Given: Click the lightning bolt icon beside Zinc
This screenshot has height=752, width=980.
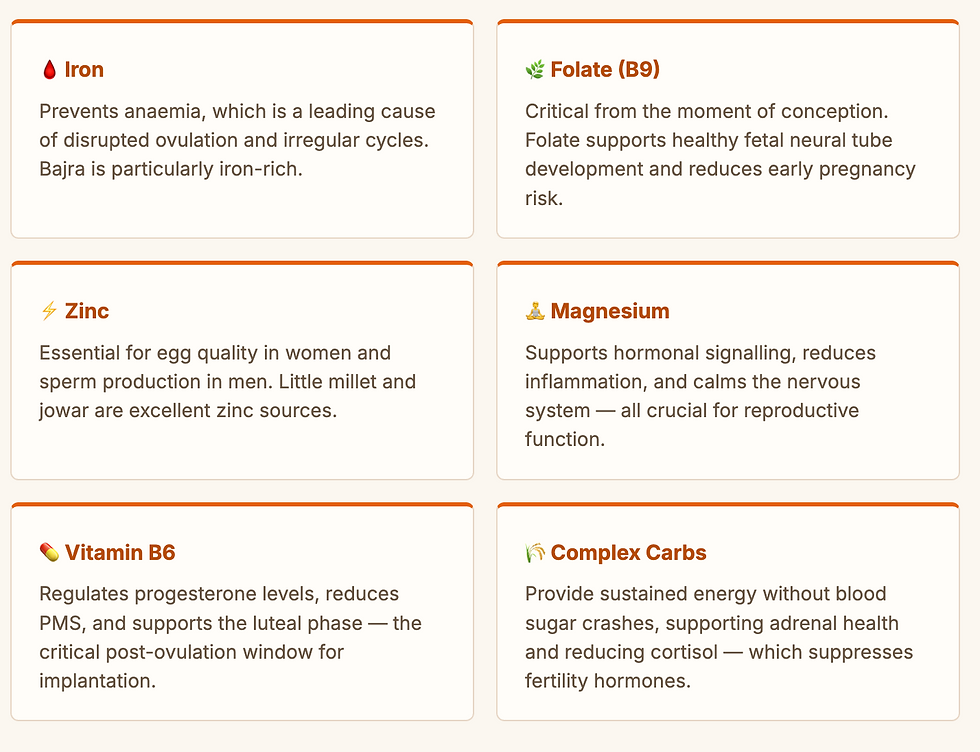Looking at the screenshot, I should coord(49,311).
